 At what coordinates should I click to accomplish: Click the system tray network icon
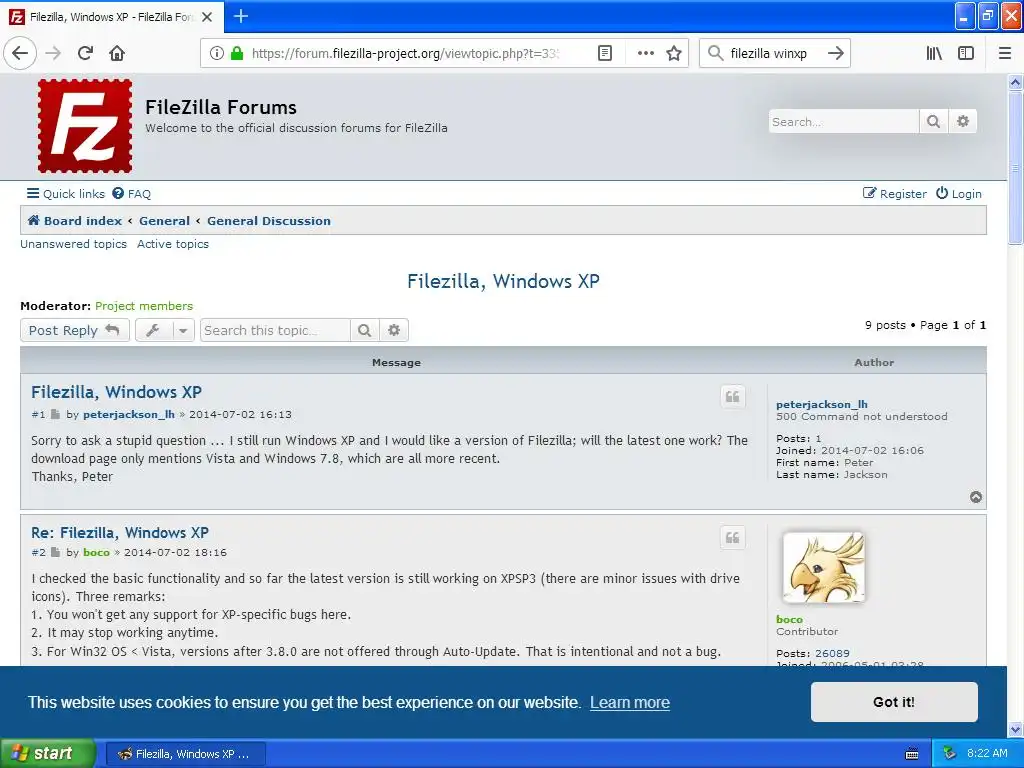pyautogui.click(x=949, y=753)
